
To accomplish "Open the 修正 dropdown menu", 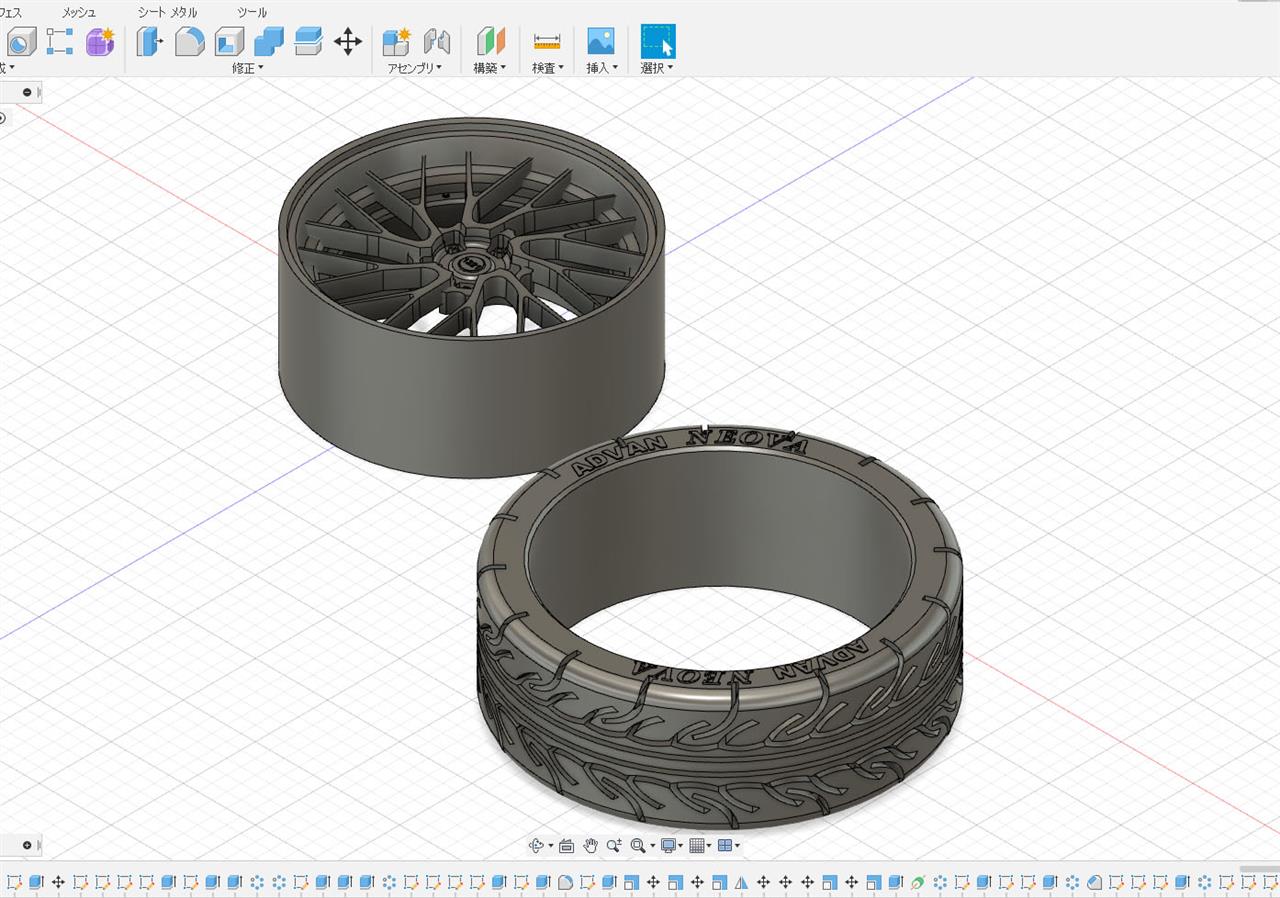I will click(248, 68).
